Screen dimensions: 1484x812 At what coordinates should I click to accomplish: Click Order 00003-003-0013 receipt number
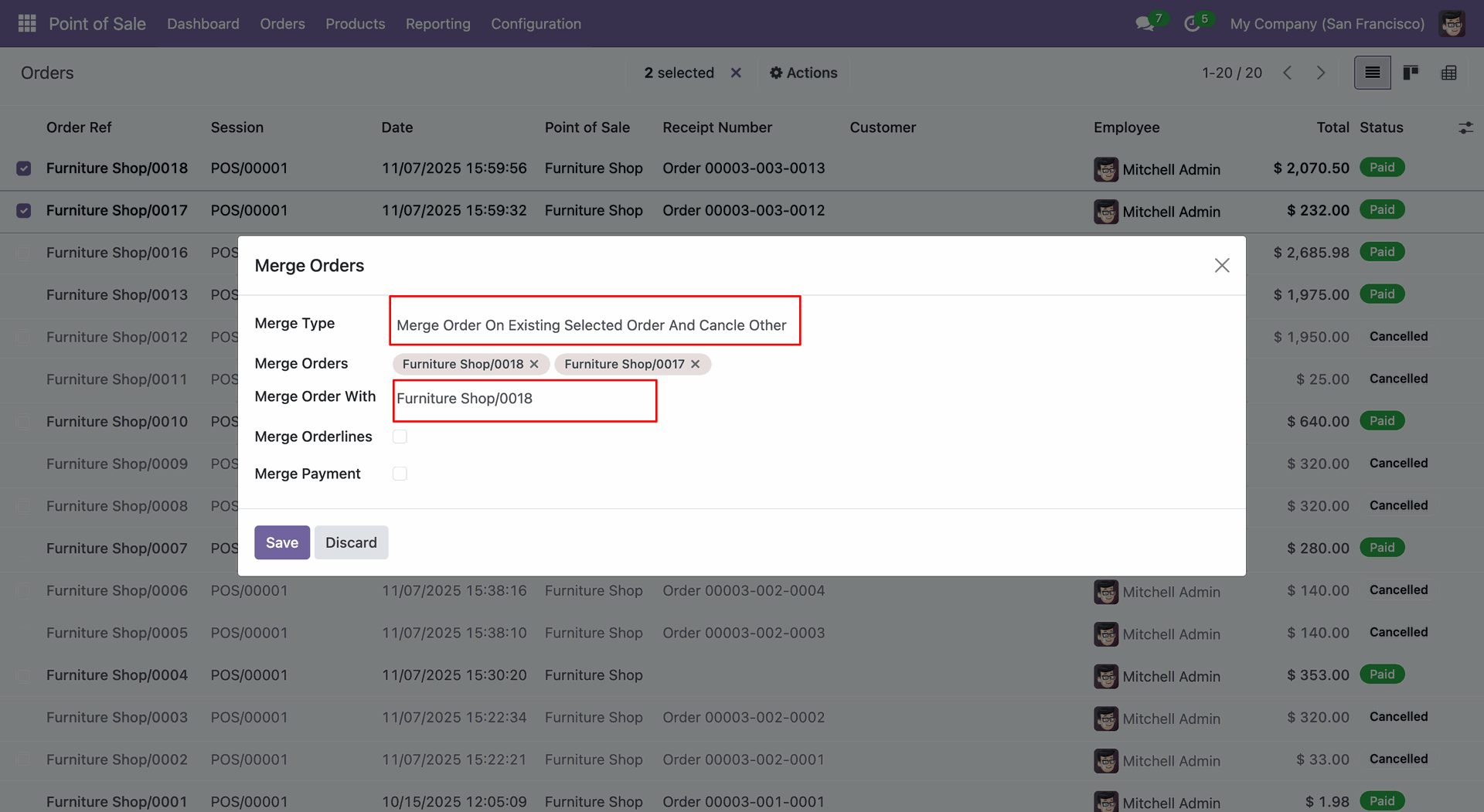pos(744,168)
